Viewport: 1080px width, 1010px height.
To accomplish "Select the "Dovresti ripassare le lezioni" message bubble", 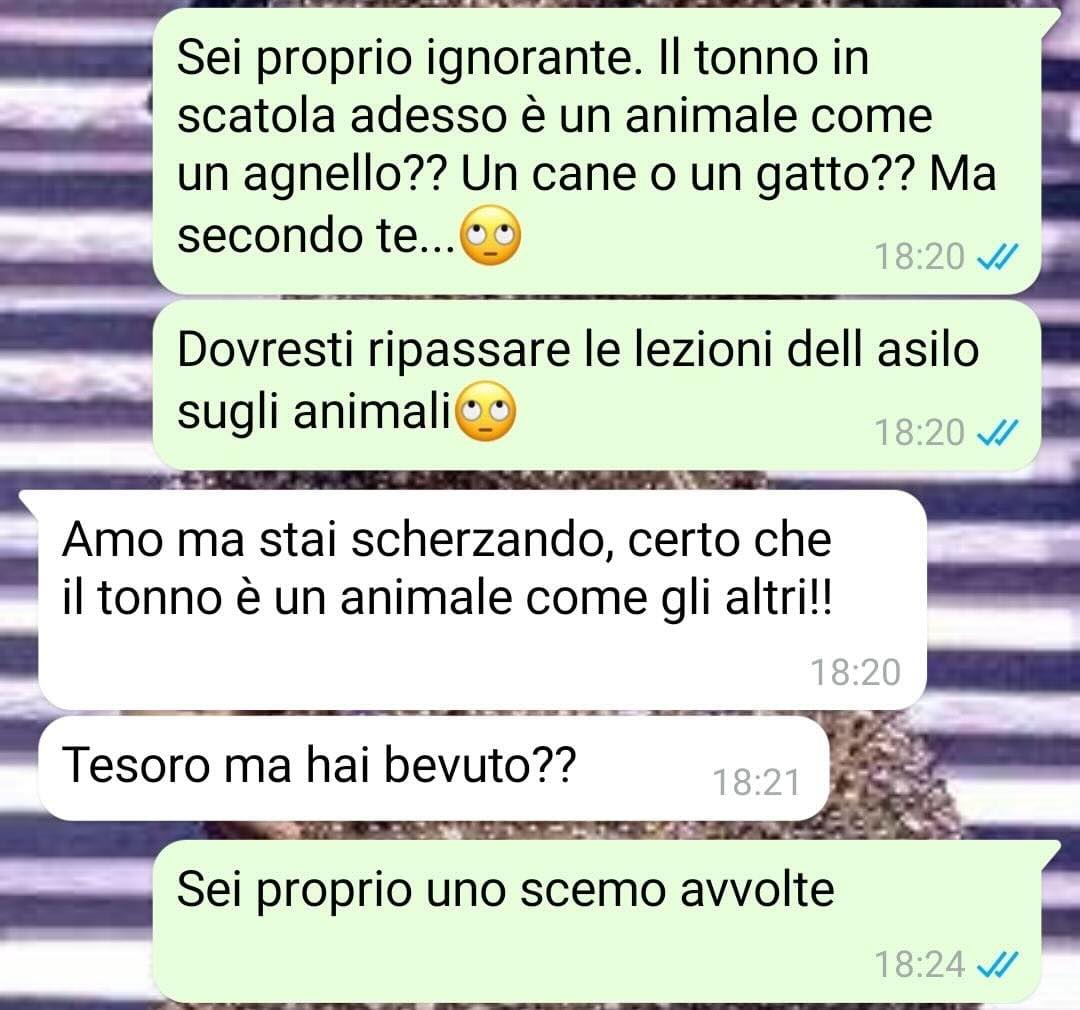I will pyautogui.click(x=596, y=386).
